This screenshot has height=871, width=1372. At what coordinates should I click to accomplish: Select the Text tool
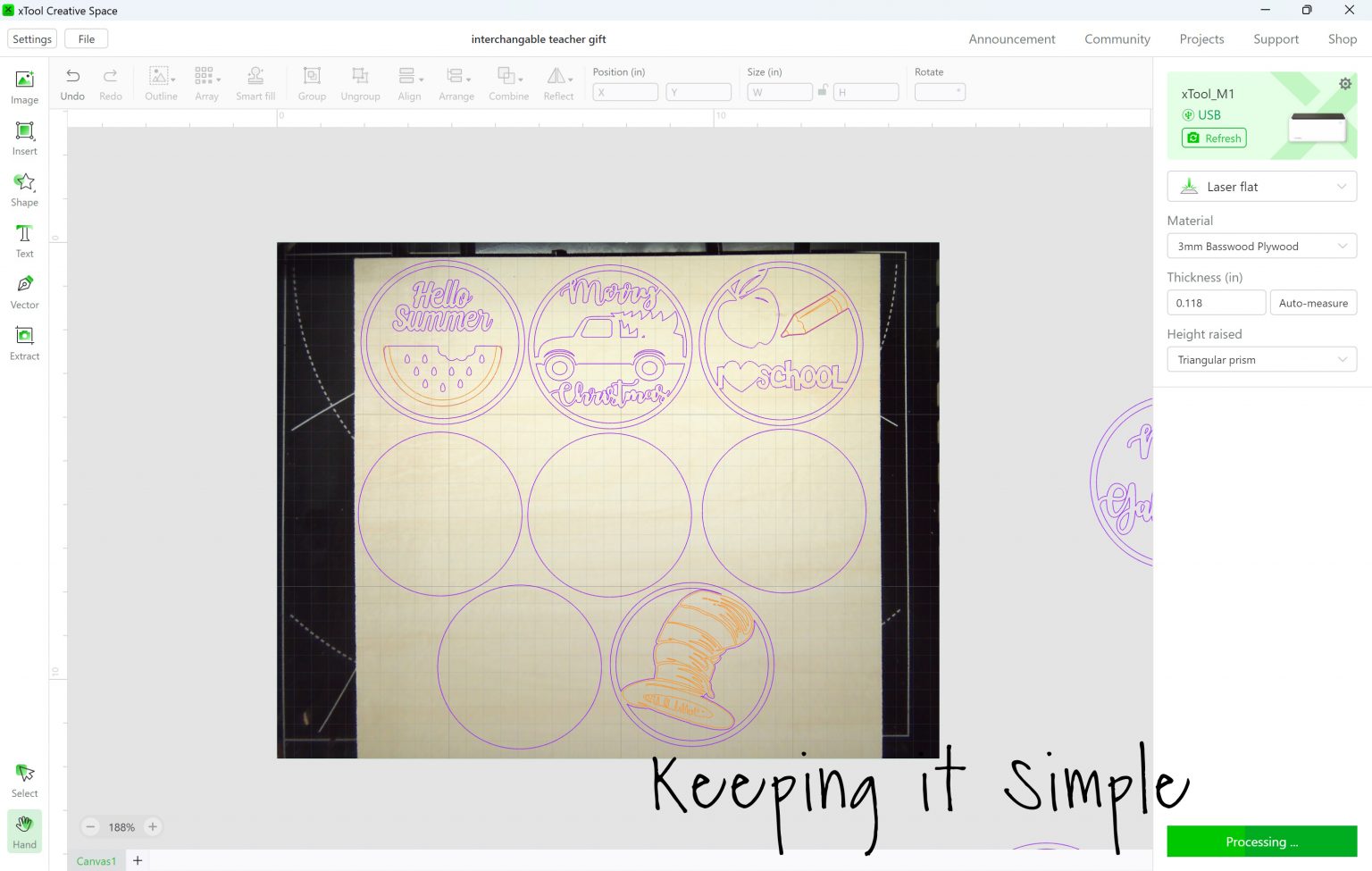coord(24,239)
